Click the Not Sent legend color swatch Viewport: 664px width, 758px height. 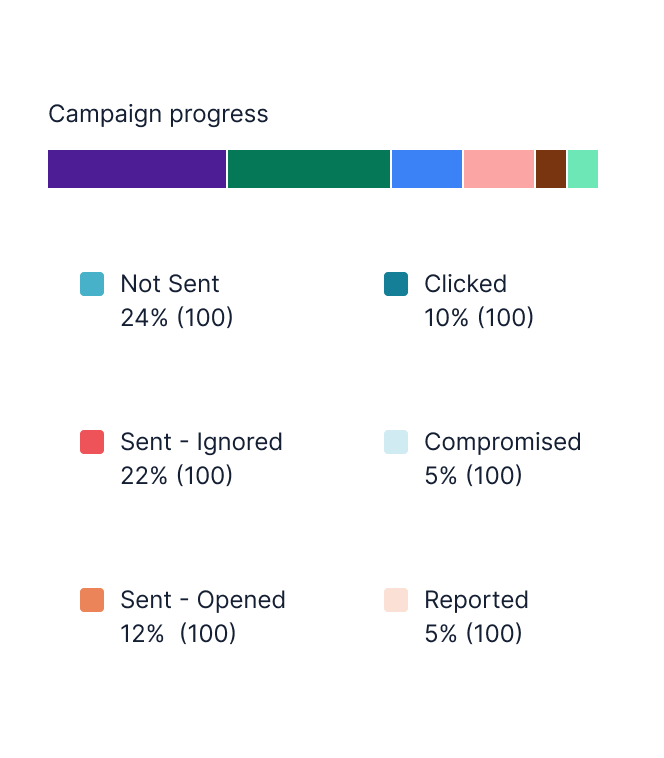click(92, 284)
